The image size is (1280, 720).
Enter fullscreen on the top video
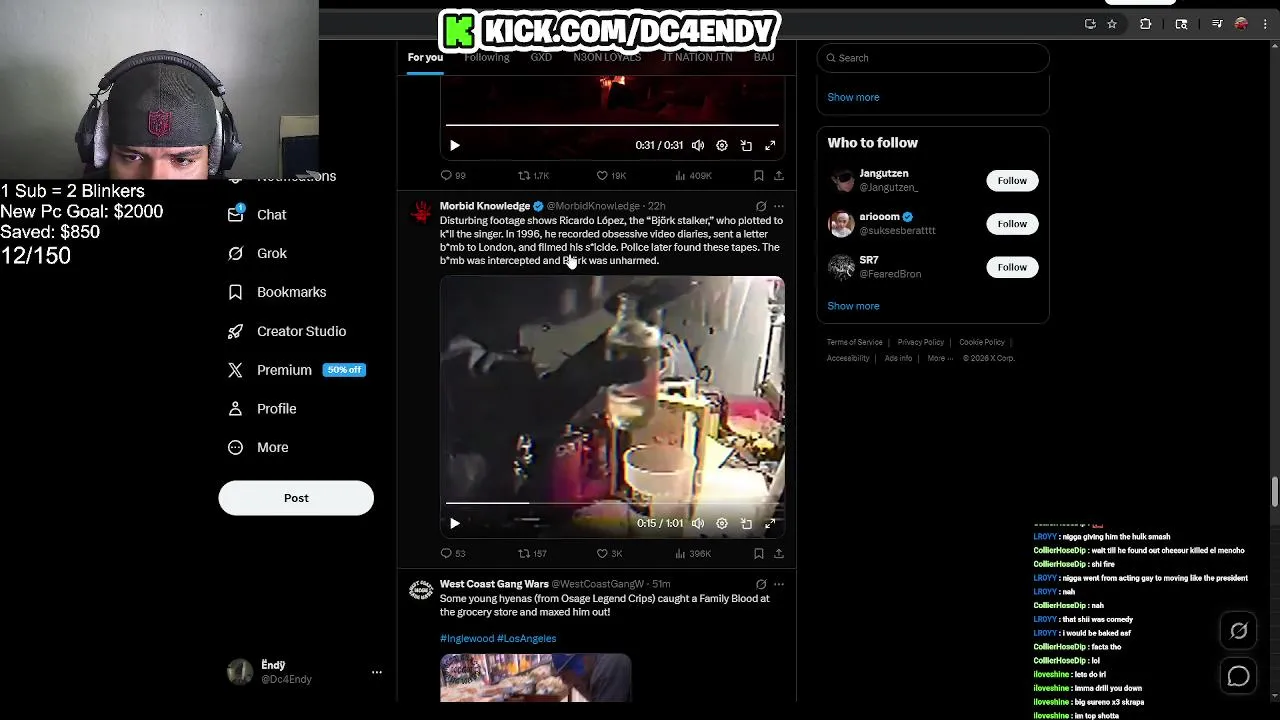pos(770,145)
